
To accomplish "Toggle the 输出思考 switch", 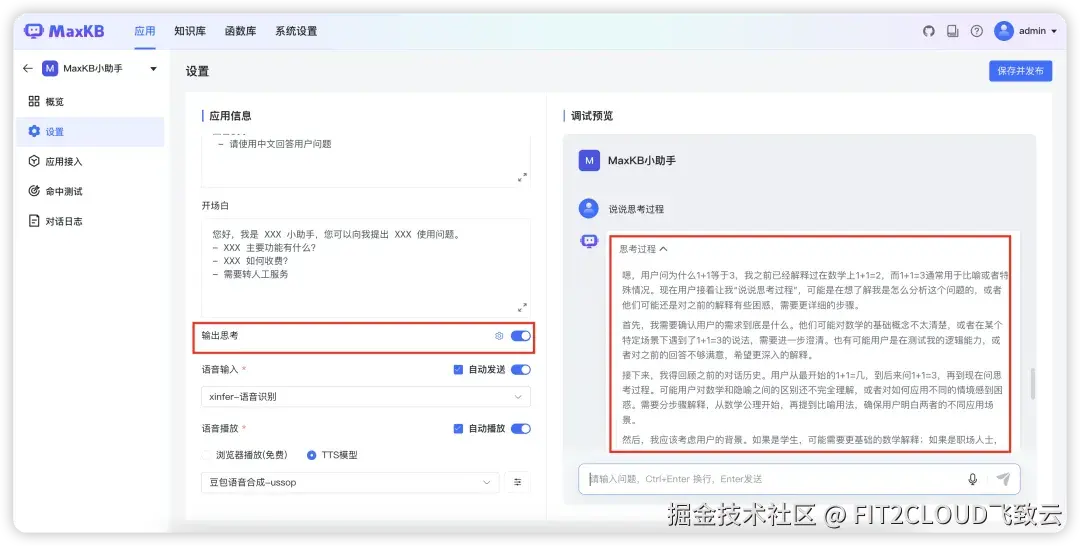I will [x=521, y=336].
